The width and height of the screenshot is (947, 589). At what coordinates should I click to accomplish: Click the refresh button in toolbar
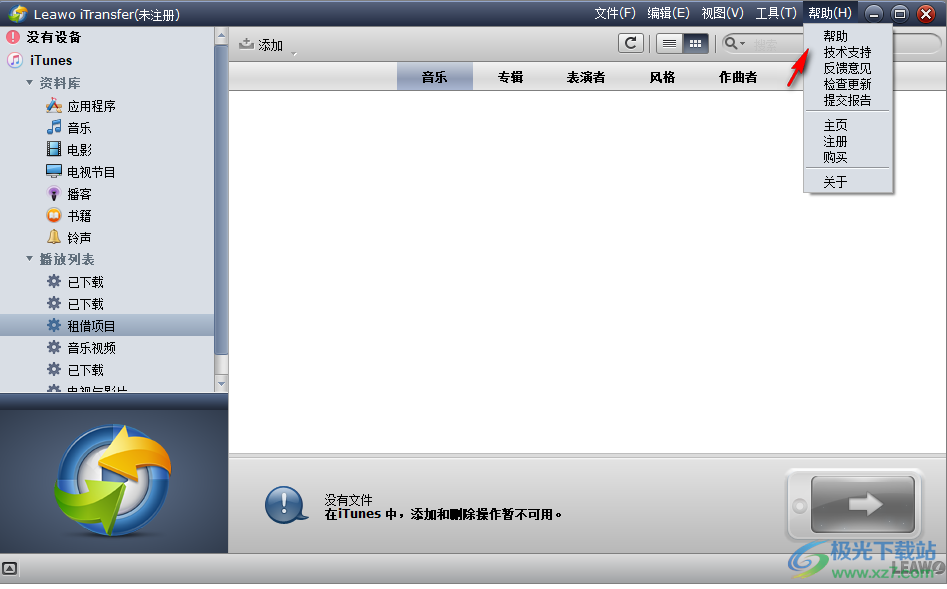pyautogui.click(x=631, y=43)
